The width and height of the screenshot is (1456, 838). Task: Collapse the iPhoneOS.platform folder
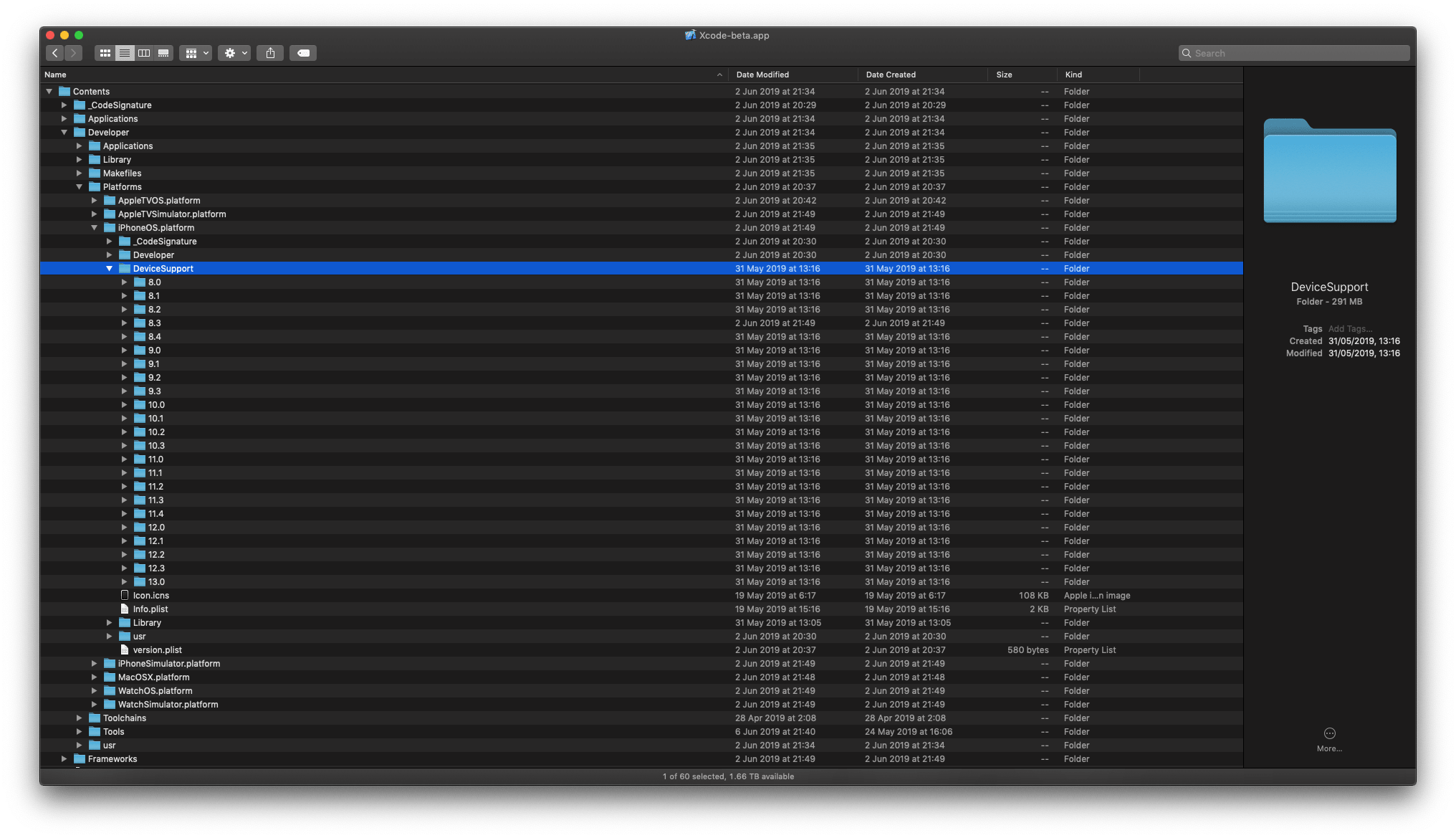[95, 228]
